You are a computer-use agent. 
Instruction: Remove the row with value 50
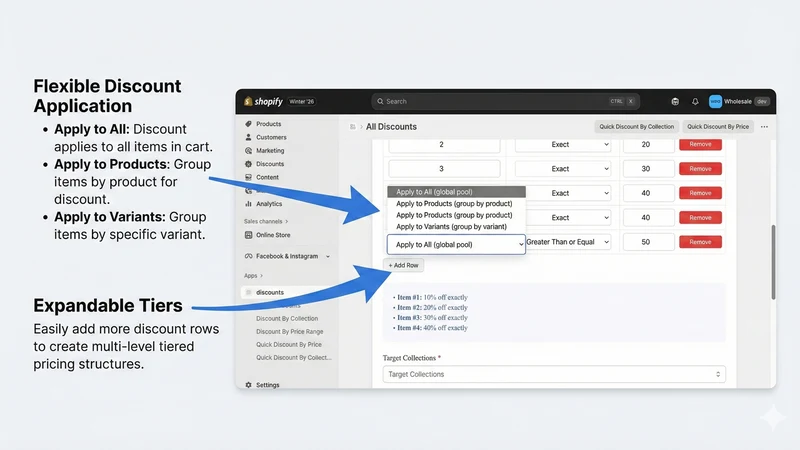pyautogui.click(x=701, y=242)
